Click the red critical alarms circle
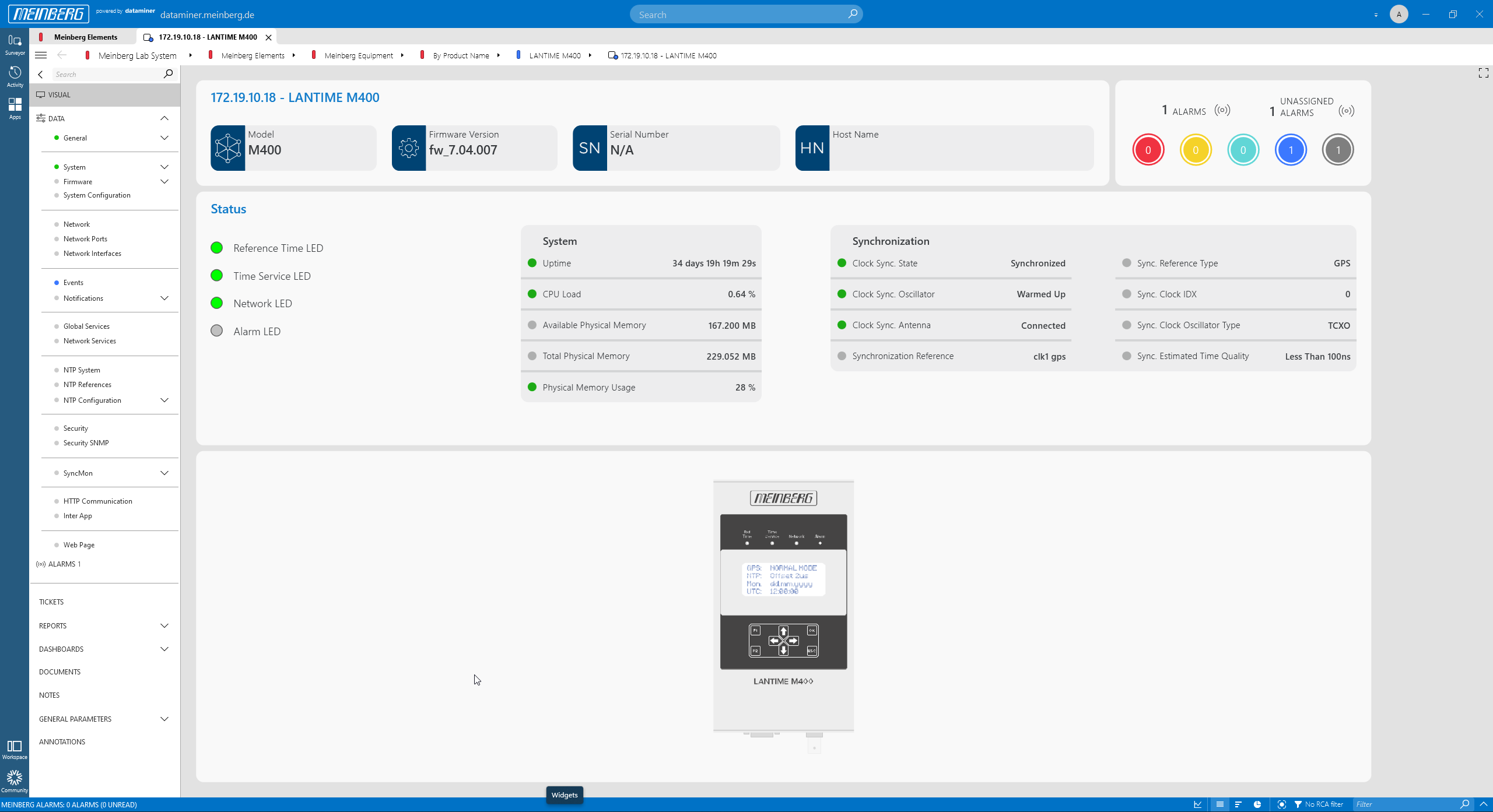 (1148, 150)
